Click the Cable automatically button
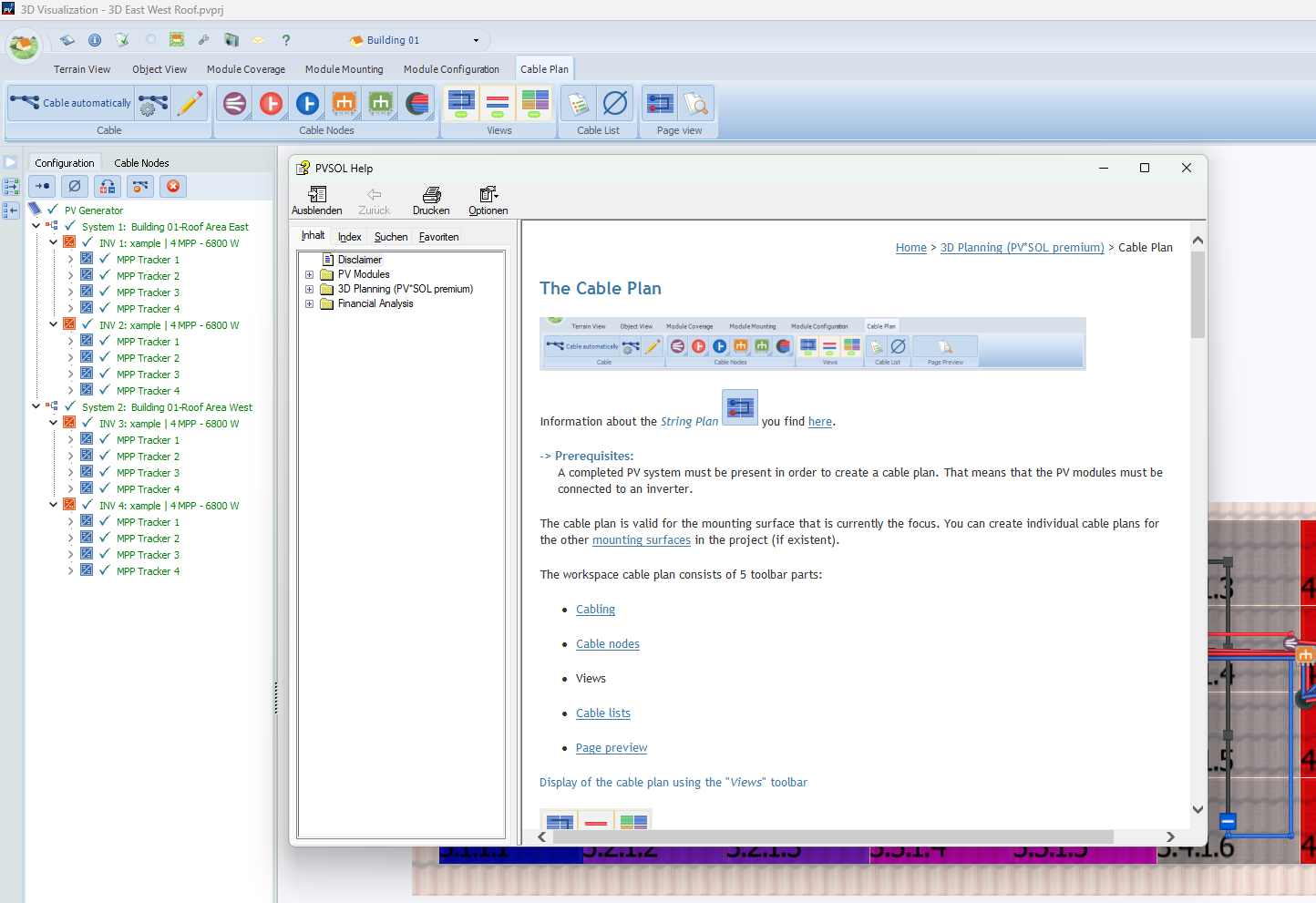1316x903 pixels. 71,103
